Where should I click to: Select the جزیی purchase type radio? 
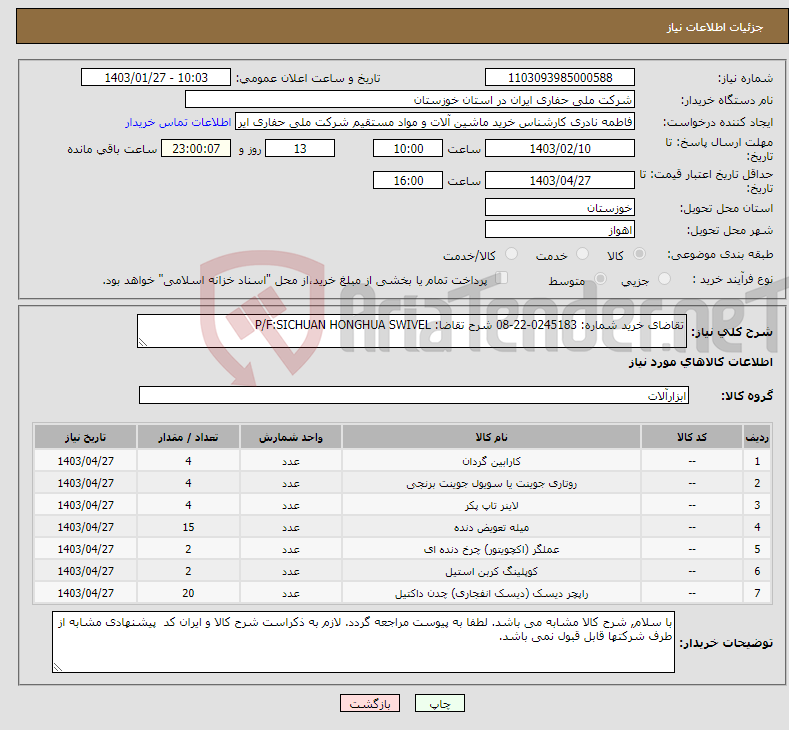[x=665, y=279]
